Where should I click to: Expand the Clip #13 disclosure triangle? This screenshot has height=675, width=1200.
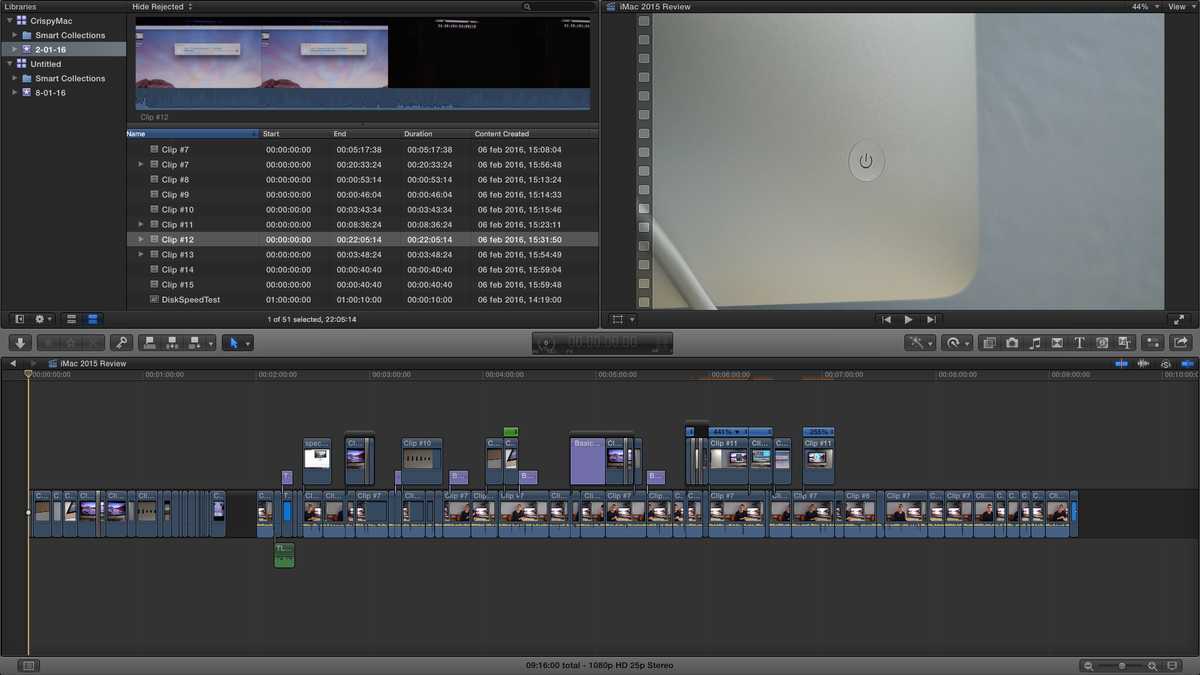click(x=141, y=255)
